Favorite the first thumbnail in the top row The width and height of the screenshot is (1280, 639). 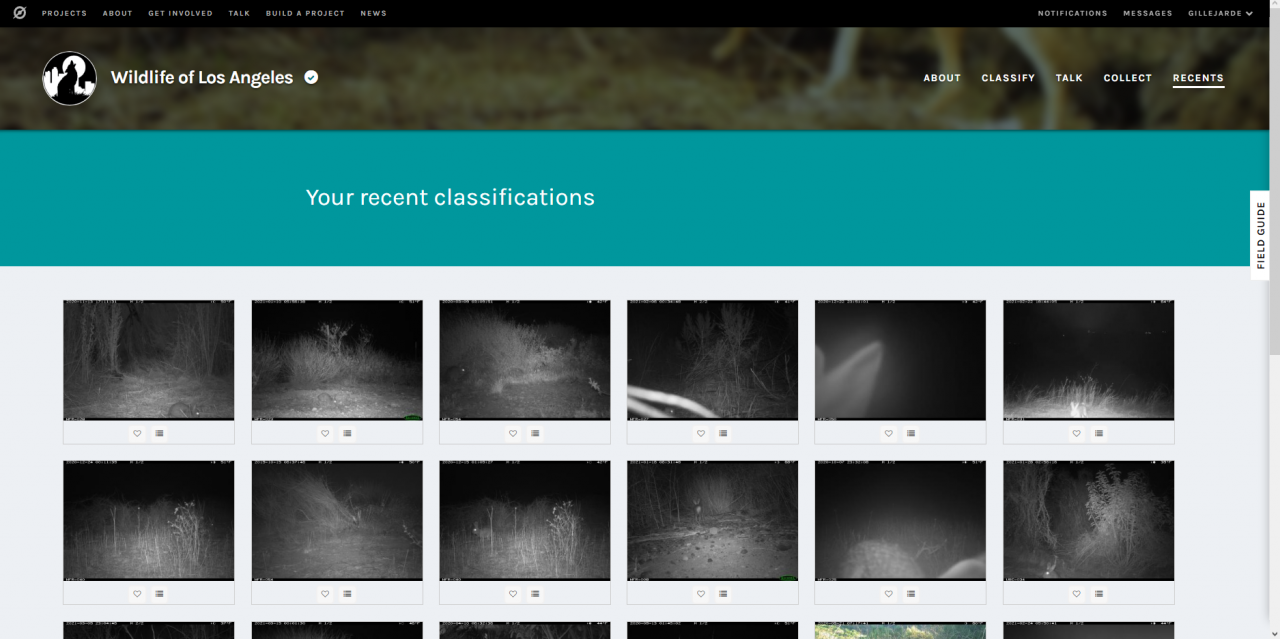[x=137, y=433]
